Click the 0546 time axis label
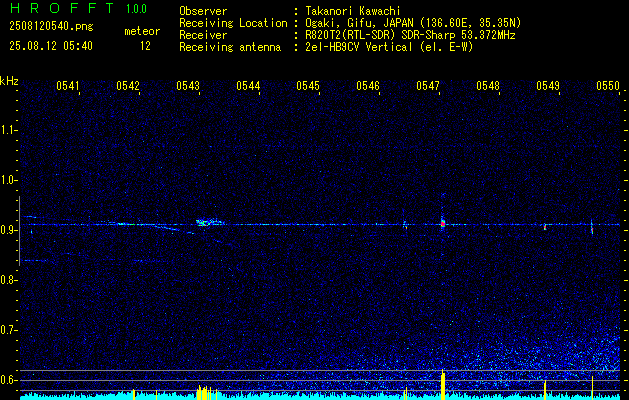This screenshot has height=400, width=629. tap(368, 86)
